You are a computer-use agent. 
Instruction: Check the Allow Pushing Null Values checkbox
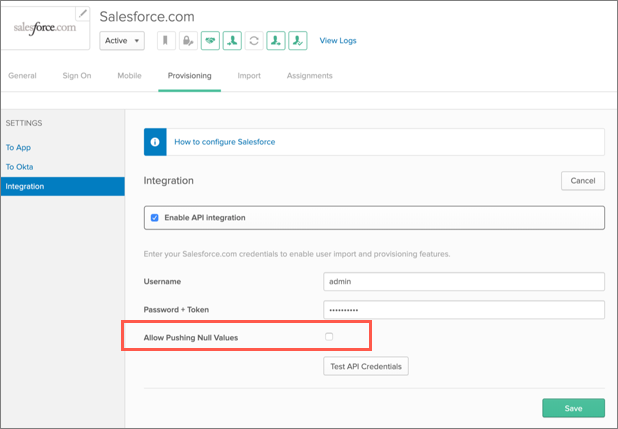pos(329,337)
